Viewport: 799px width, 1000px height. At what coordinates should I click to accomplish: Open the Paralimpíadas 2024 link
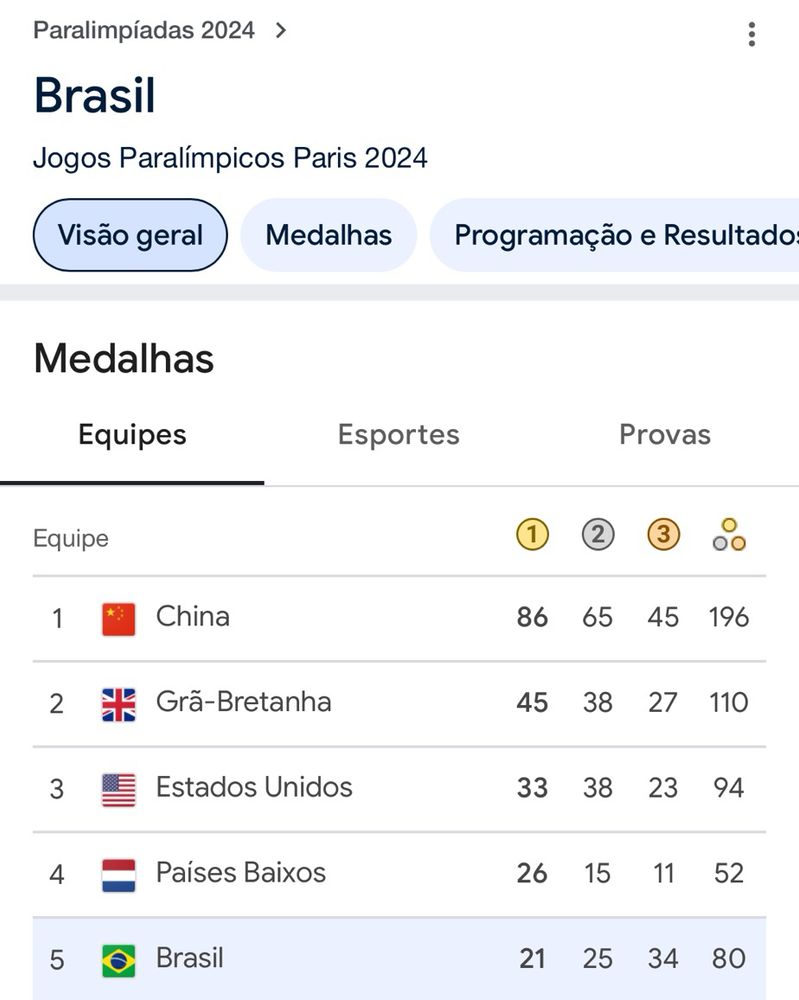coord(144,30)
